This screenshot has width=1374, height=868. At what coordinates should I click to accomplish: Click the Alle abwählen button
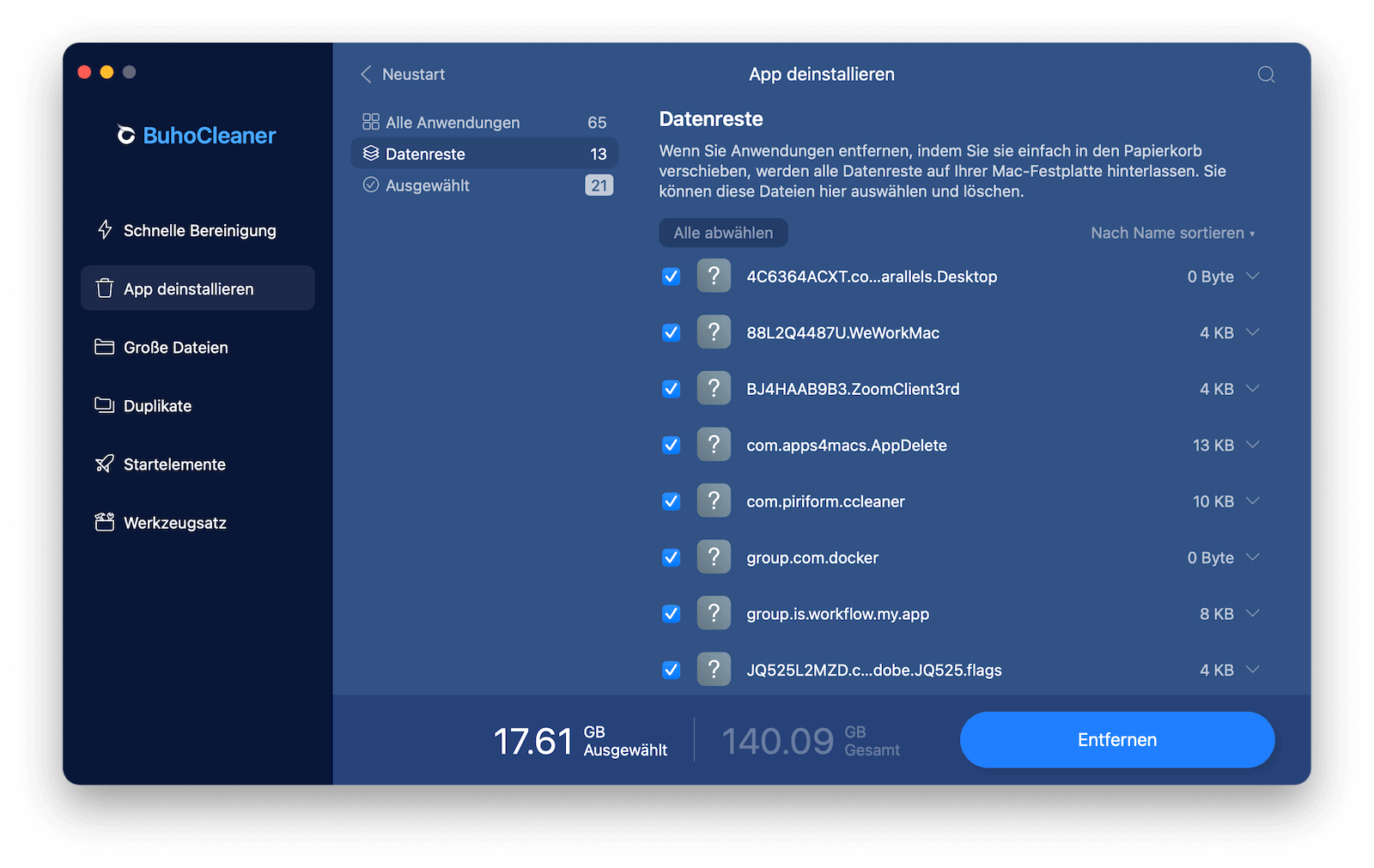pyautogui.click(x=723, y=233)
